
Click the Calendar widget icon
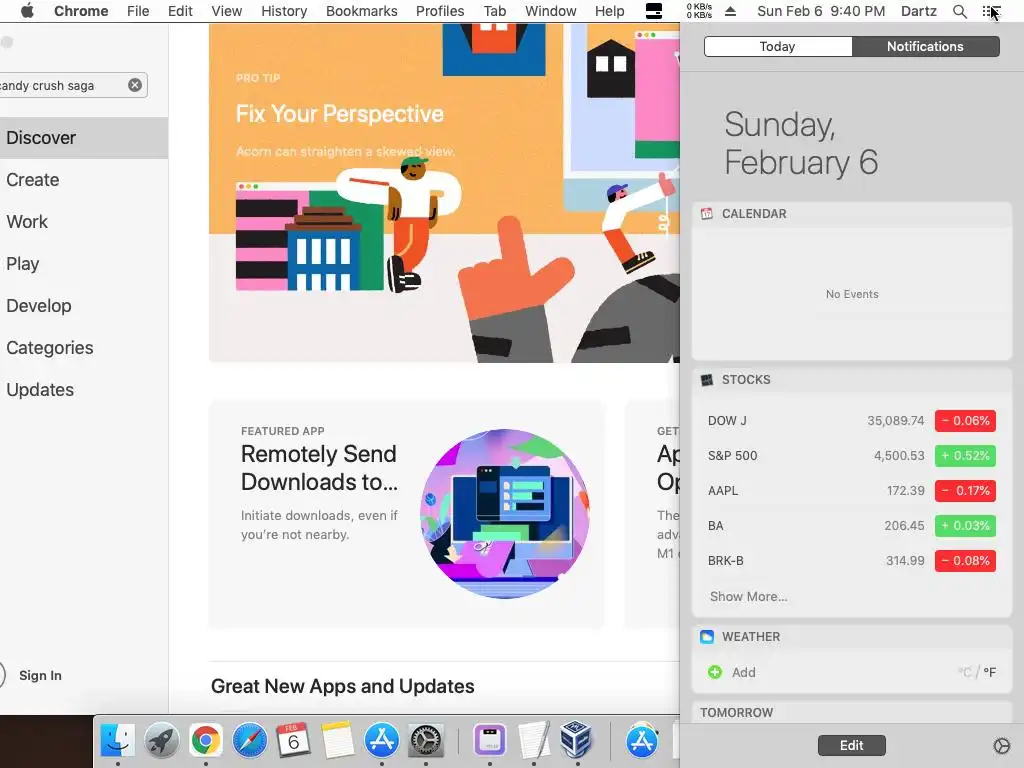click(707, 214)
